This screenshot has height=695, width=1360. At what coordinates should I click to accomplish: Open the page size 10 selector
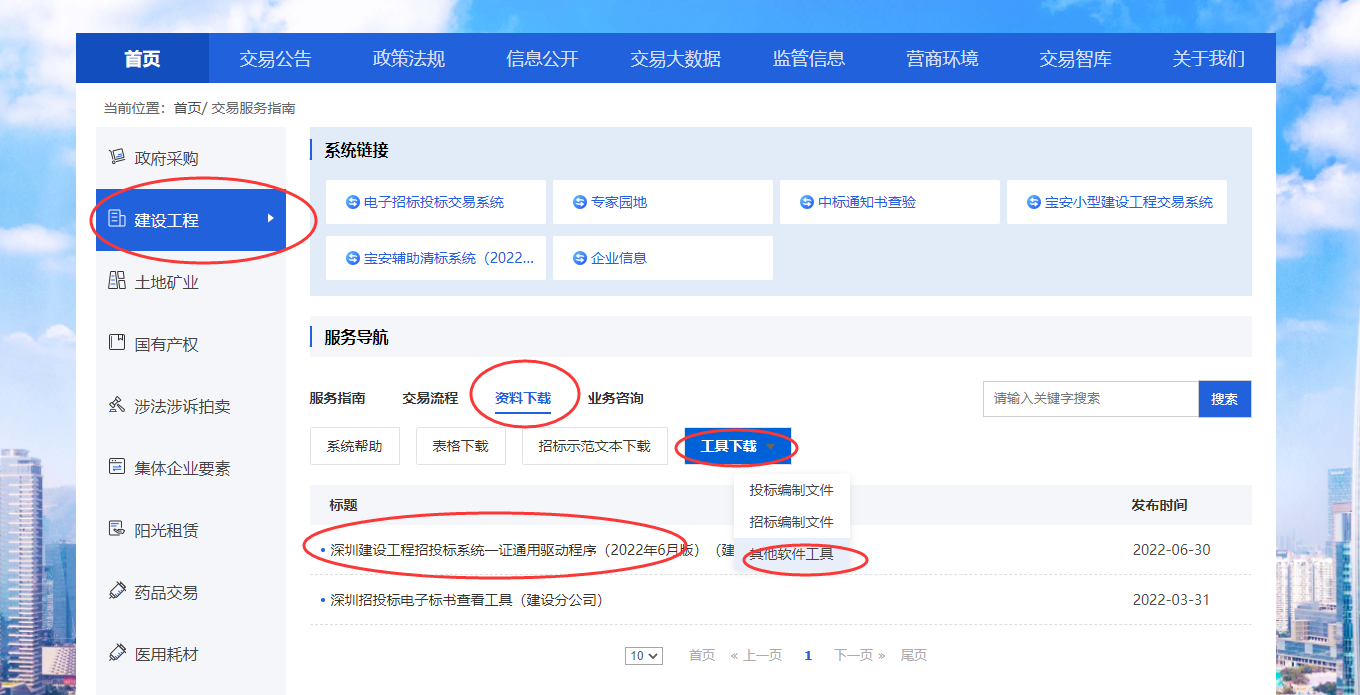644,656
